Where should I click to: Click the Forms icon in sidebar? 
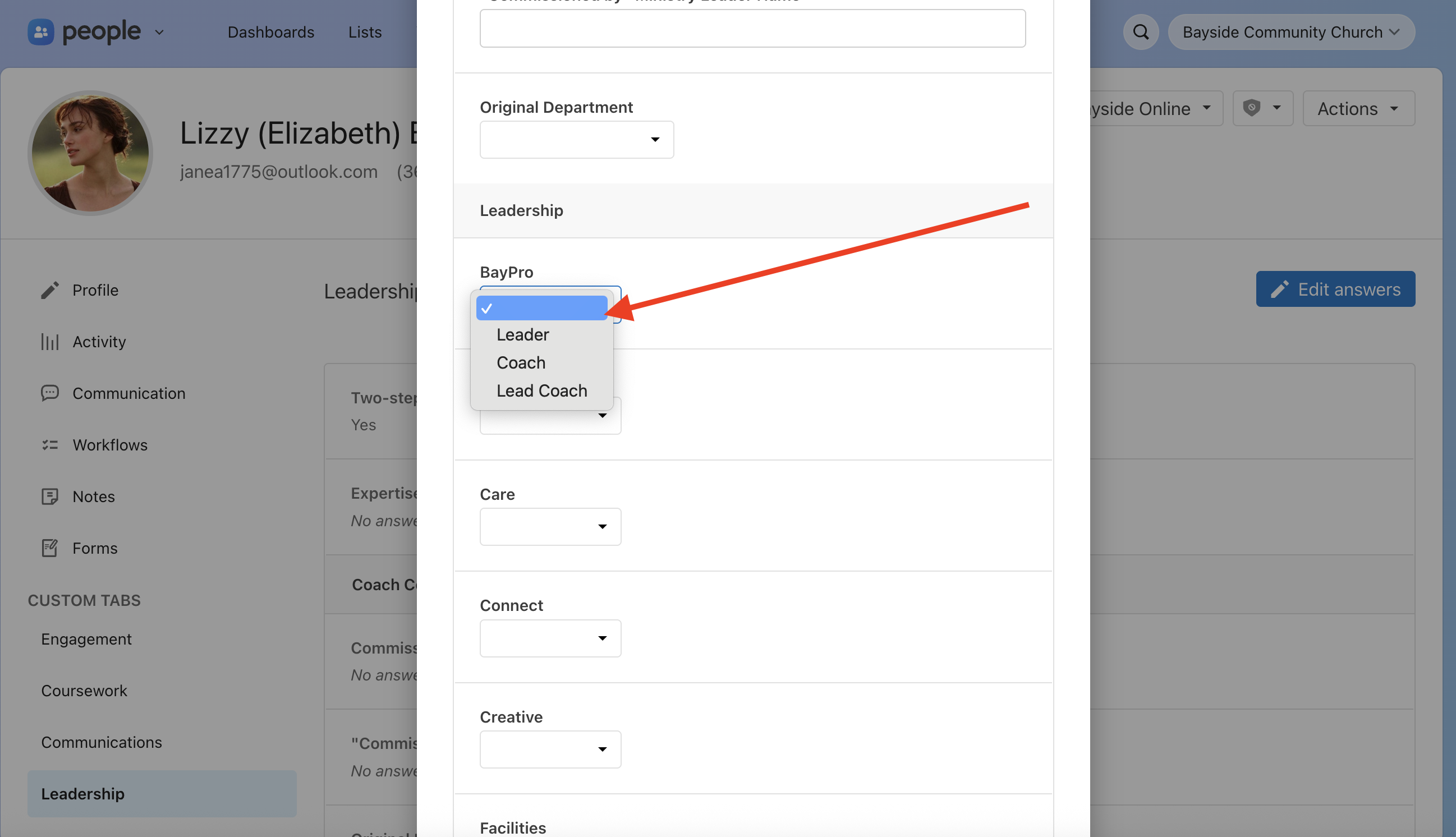click(50, 549)
